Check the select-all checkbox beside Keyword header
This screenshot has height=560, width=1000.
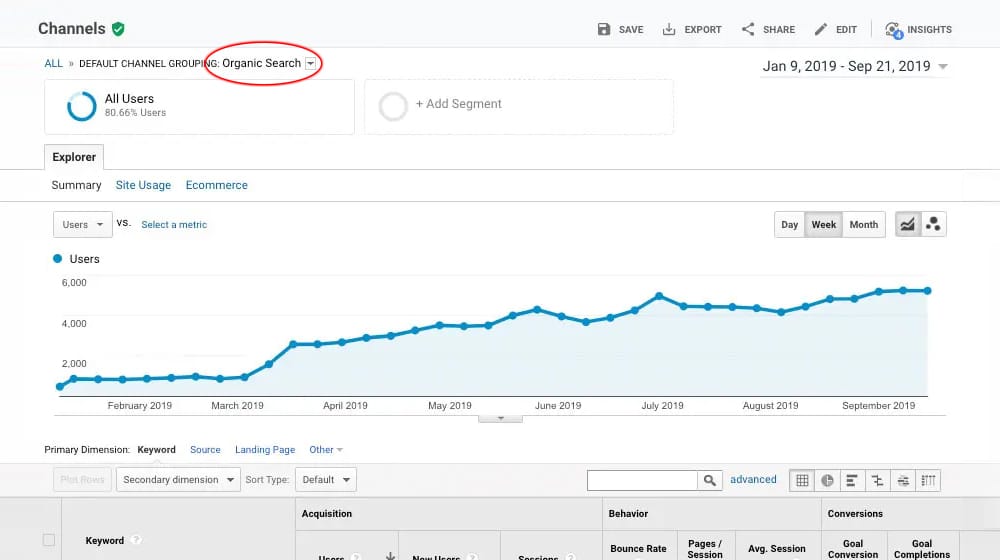pos(49,540)
